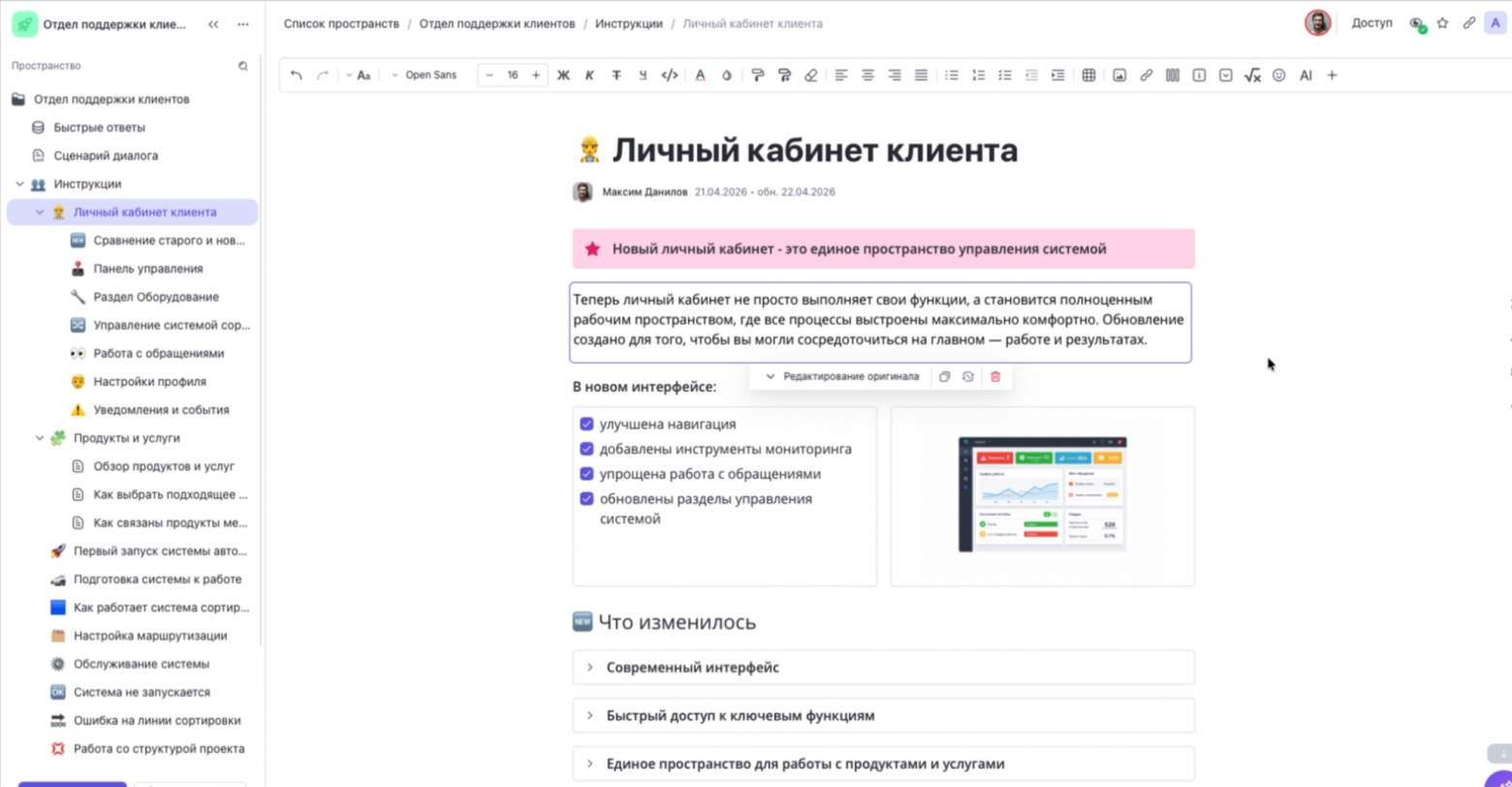
Task: Go to 'Список пространств' breadcrumb
Action: (341, 23)
